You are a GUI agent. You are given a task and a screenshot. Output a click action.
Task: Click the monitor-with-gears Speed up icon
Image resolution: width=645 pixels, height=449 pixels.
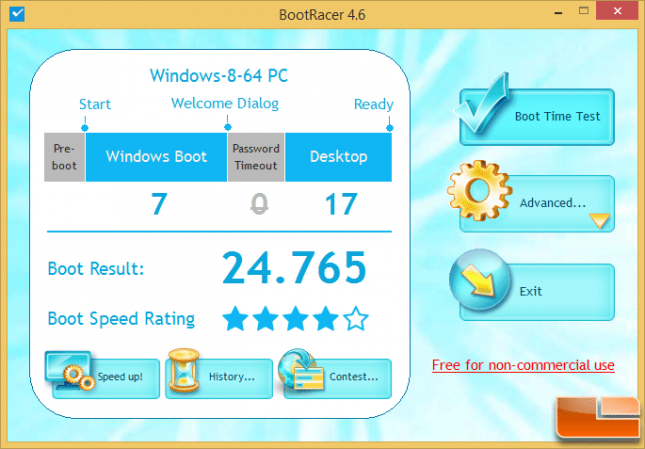pyautogui.click(x=70, y=371)
